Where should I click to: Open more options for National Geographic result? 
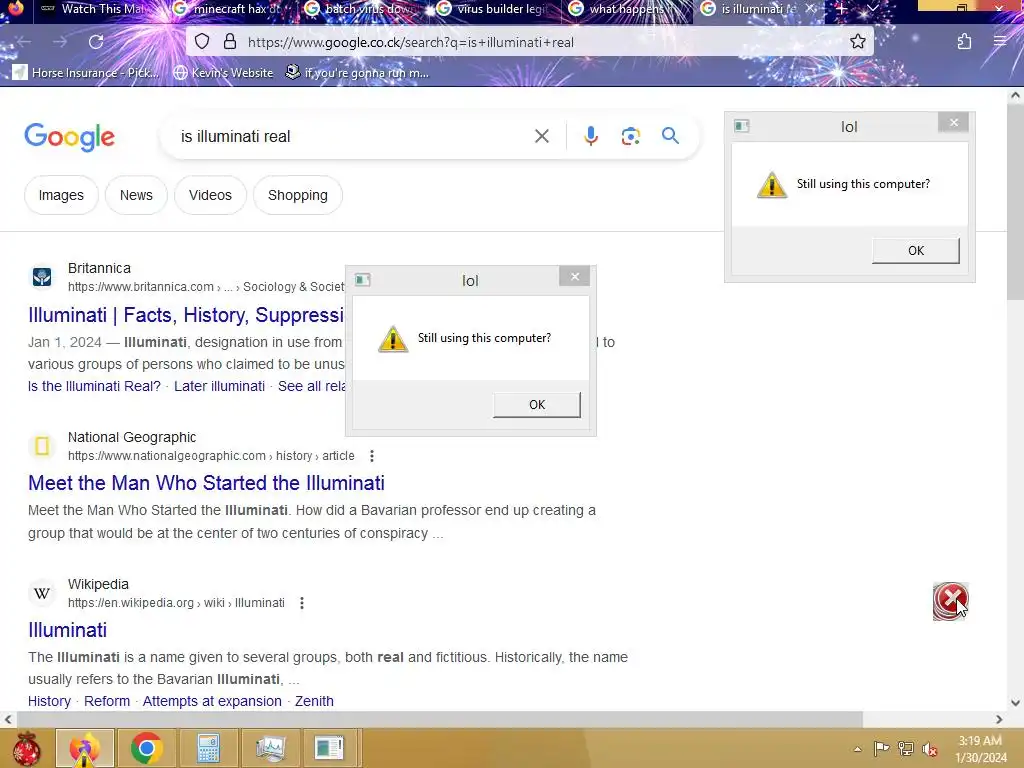click(x=372, y=456)
